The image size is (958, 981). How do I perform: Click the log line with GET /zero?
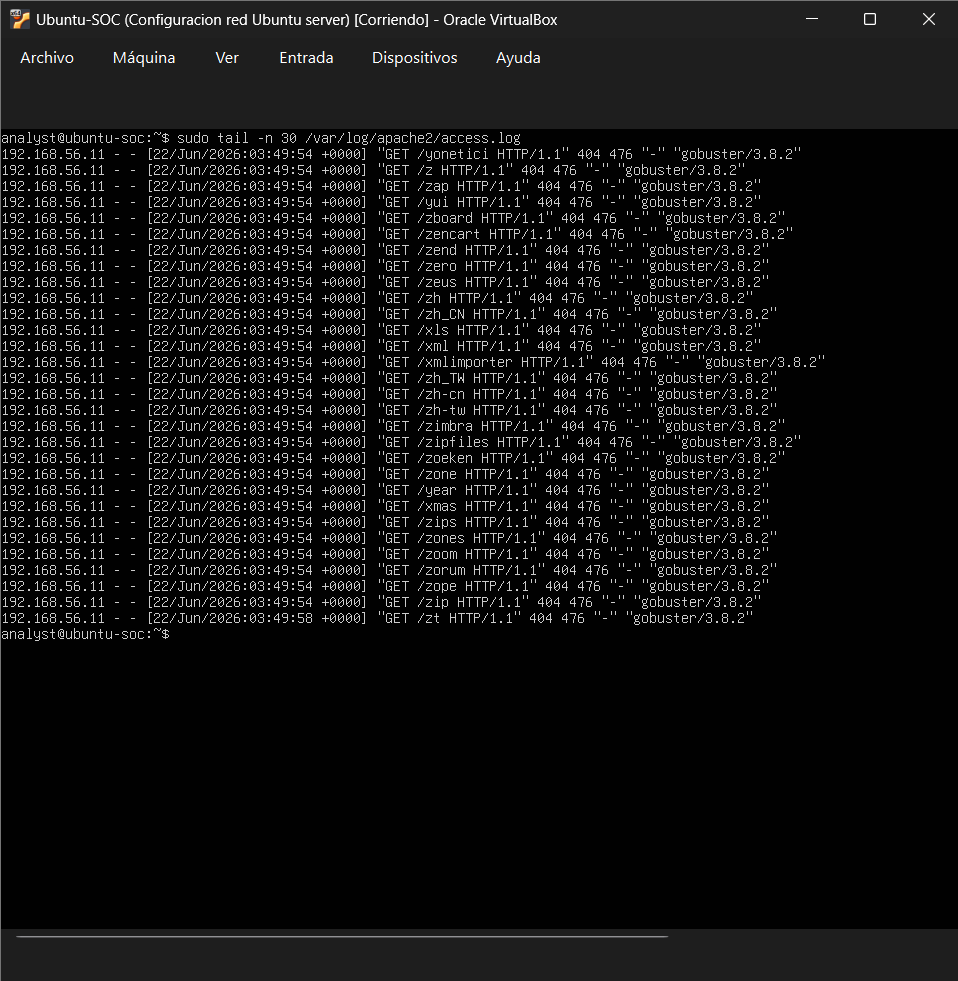[x=385, y=266]
